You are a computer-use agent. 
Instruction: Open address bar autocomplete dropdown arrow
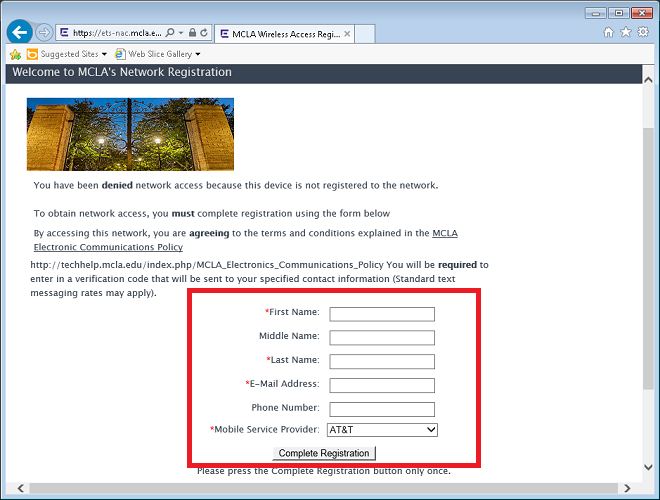coord(181,32)
